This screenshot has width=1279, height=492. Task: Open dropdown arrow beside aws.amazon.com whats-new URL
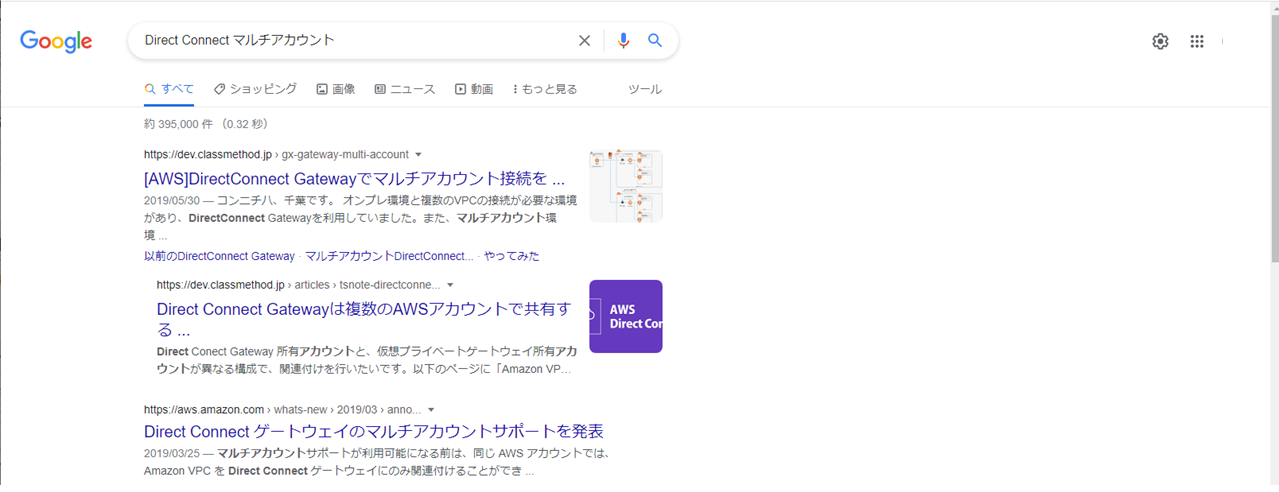[x=431, y=409]
